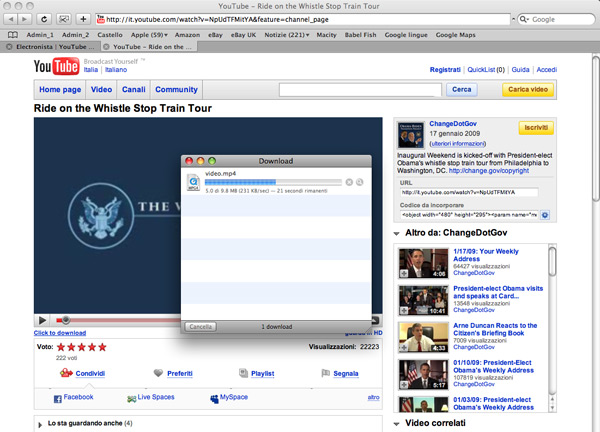This screenshot has width=600, height=432.
Task: Switch language via the Italiano link
Action: pyautogui.click(x=116, y=70)
